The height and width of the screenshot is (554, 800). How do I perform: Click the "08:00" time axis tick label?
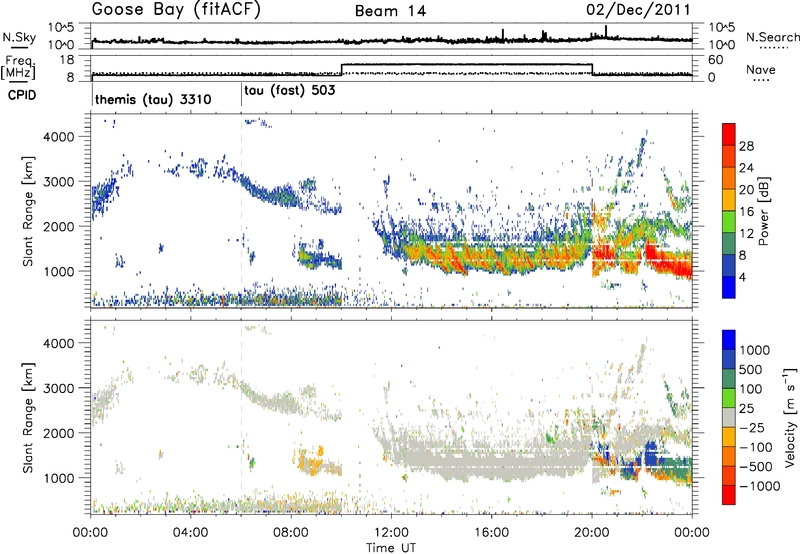point(291,533)
